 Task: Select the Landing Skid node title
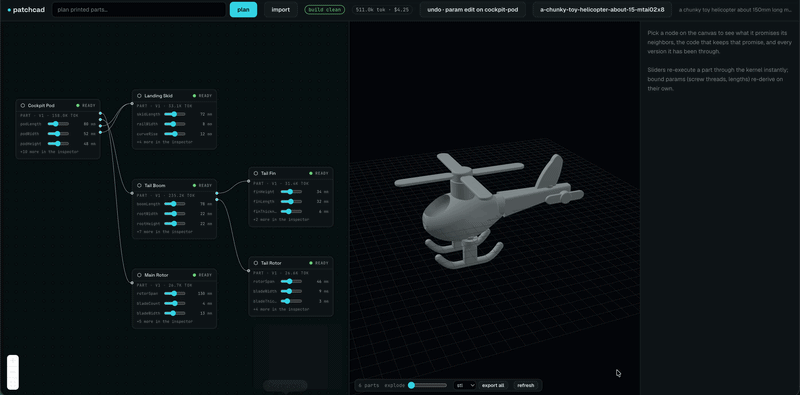coord(158,95)
